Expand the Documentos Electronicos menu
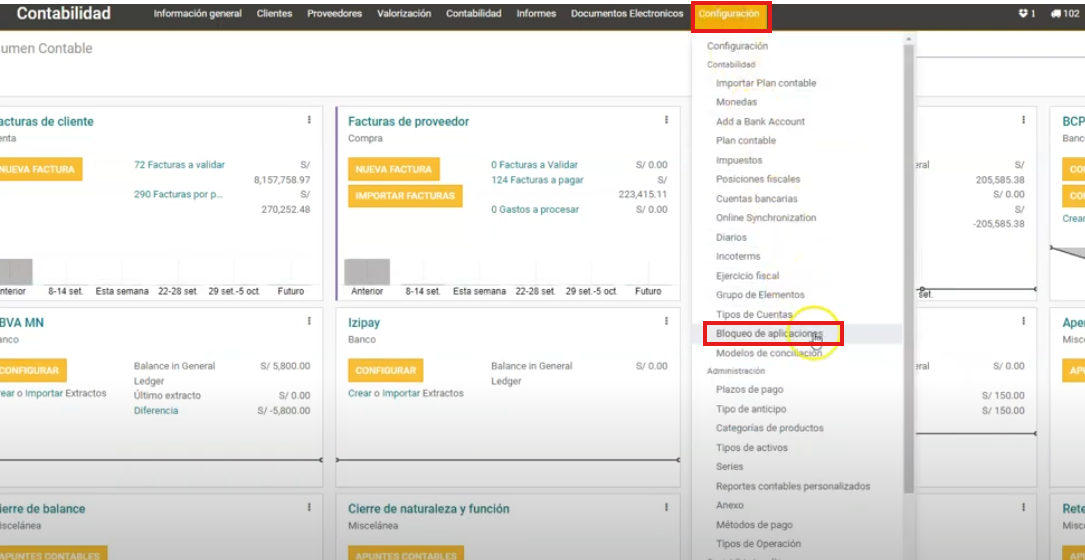Image resolution: width=1085 pixels, height=560 pixels. (626, 14)
